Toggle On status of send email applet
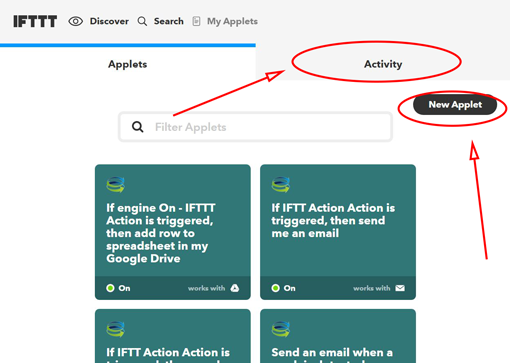The image size is (510, 363). coord(283,288)
